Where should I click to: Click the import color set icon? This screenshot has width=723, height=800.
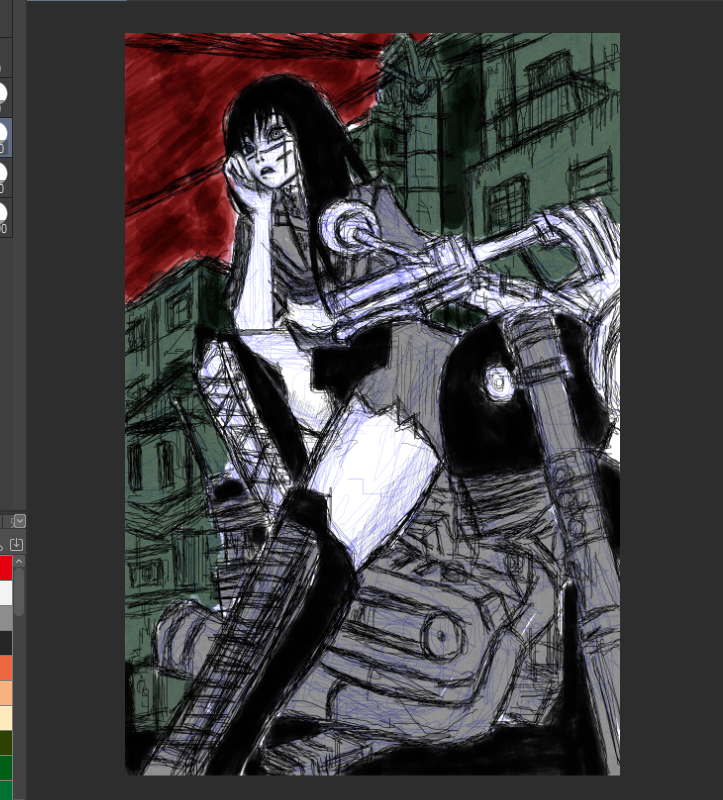pos(16,544)
